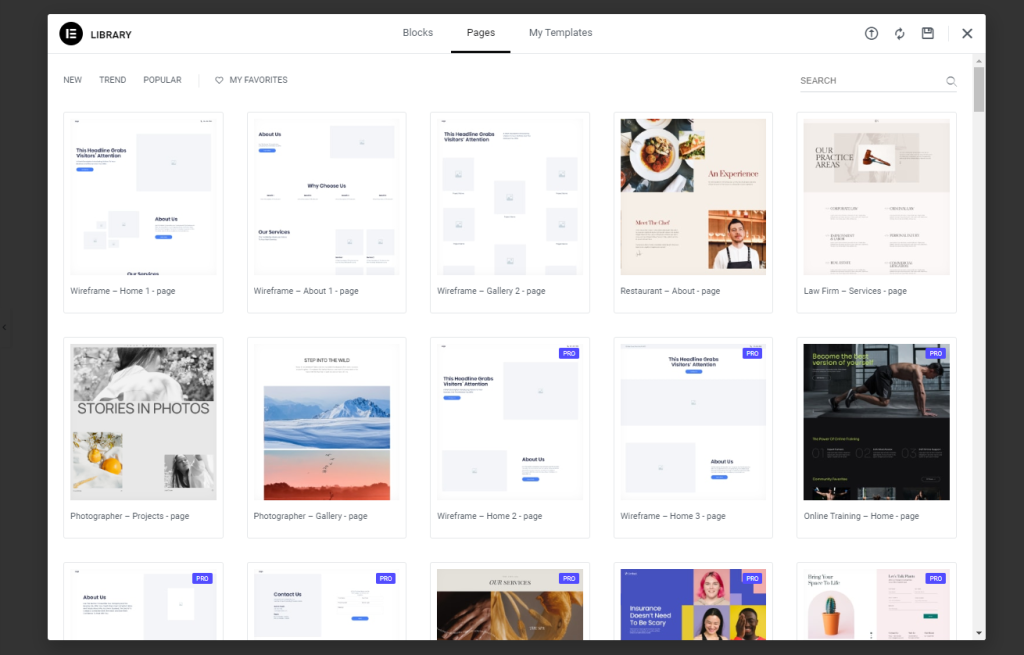Viewport: 1024px width, 655px height.
Task: Click the PRO badge on Online Training template
Action: (x=935, y=353)
